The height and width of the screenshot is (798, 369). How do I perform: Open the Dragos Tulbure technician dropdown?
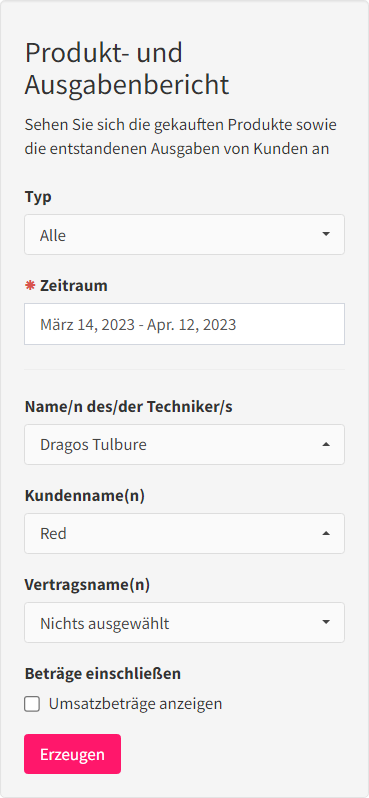184,445
